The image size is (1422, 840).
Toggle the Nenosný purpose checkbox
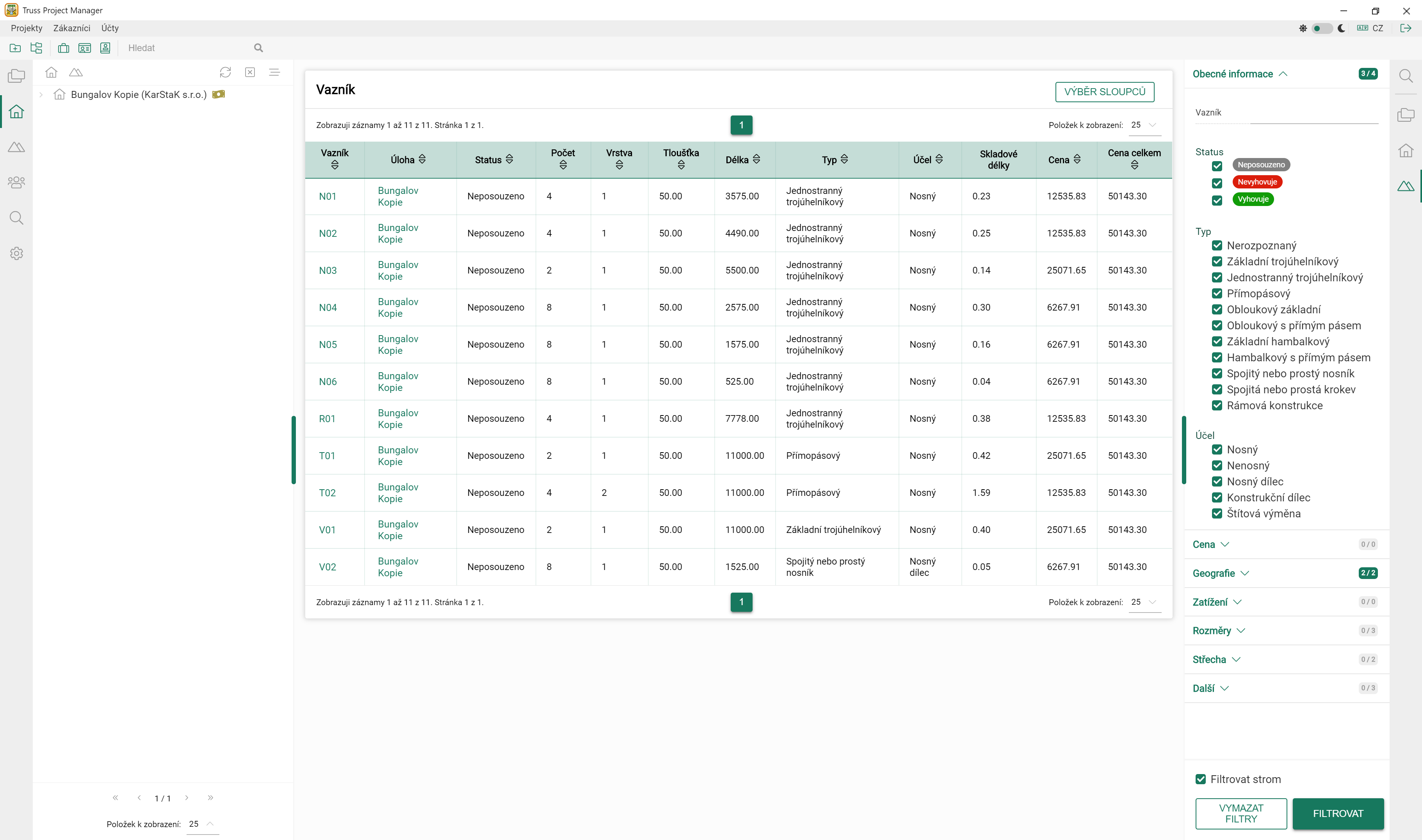[x=1217, y=465]
